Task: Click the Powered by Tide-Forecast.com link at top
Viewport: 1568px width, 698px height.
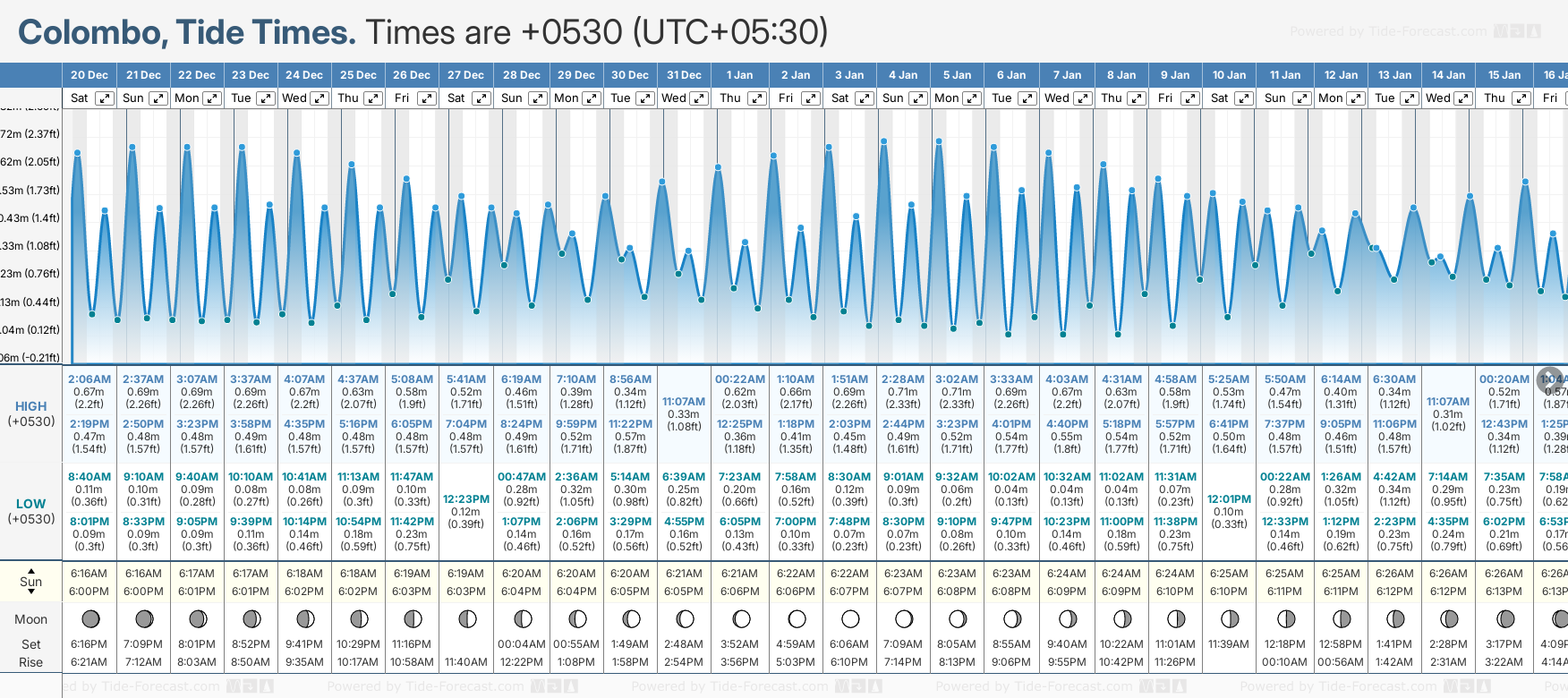Action: (x=1388, y=32)
